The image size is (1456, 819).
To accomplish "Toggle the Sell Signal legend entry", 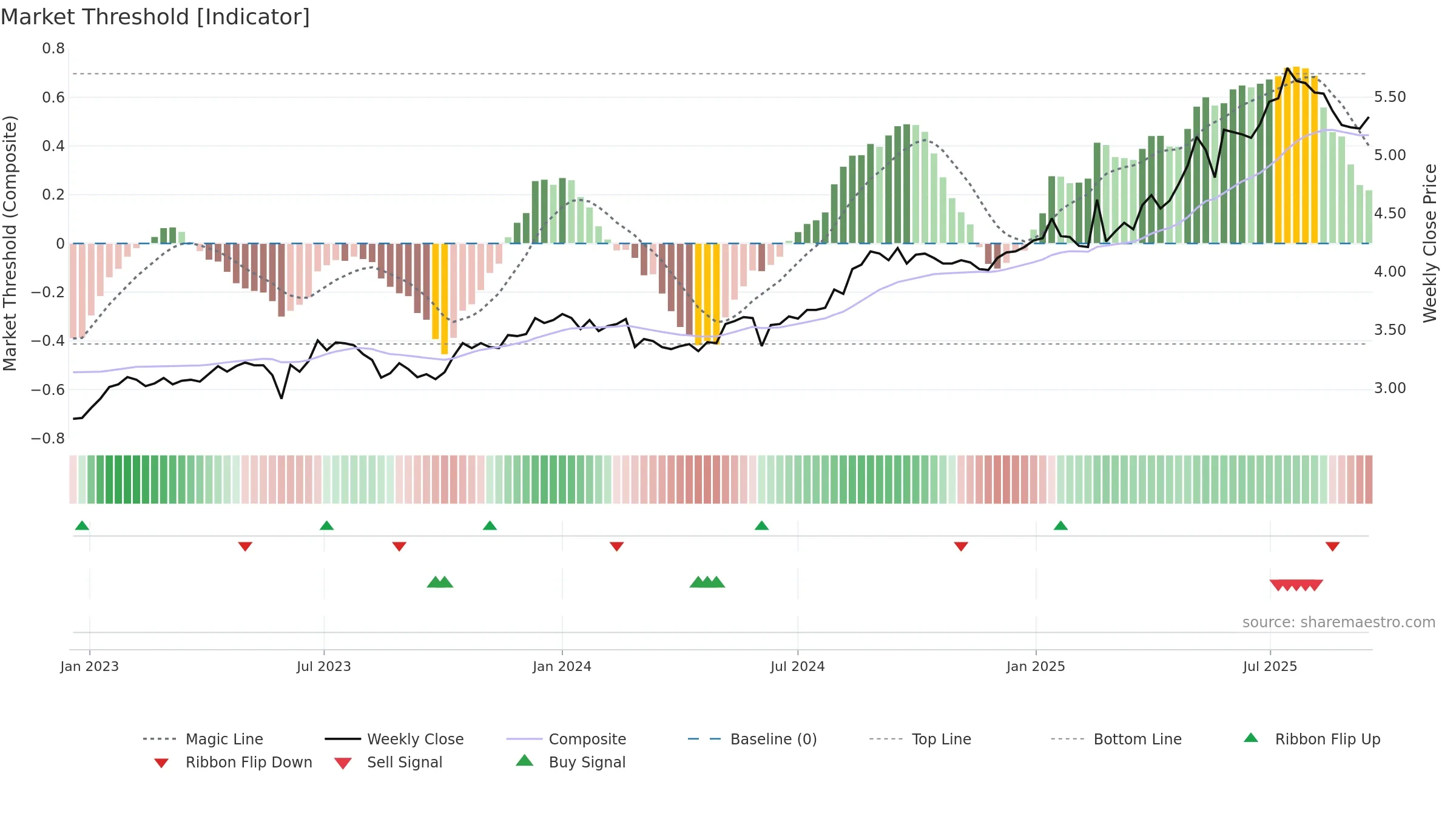I will coord(388,763).
